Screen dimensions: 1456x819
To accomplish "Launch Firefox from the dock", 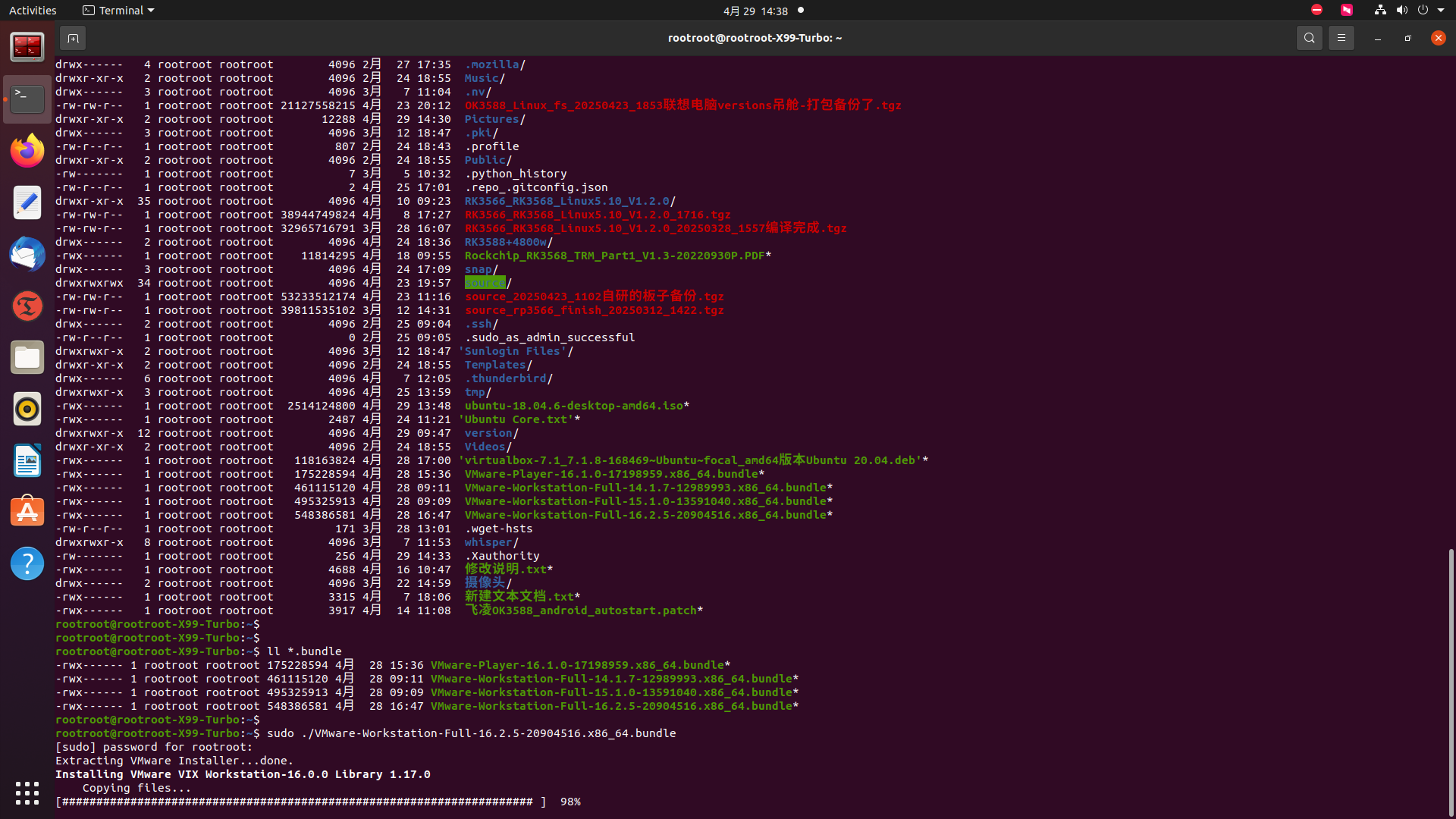I will click(x=27, y=151).
